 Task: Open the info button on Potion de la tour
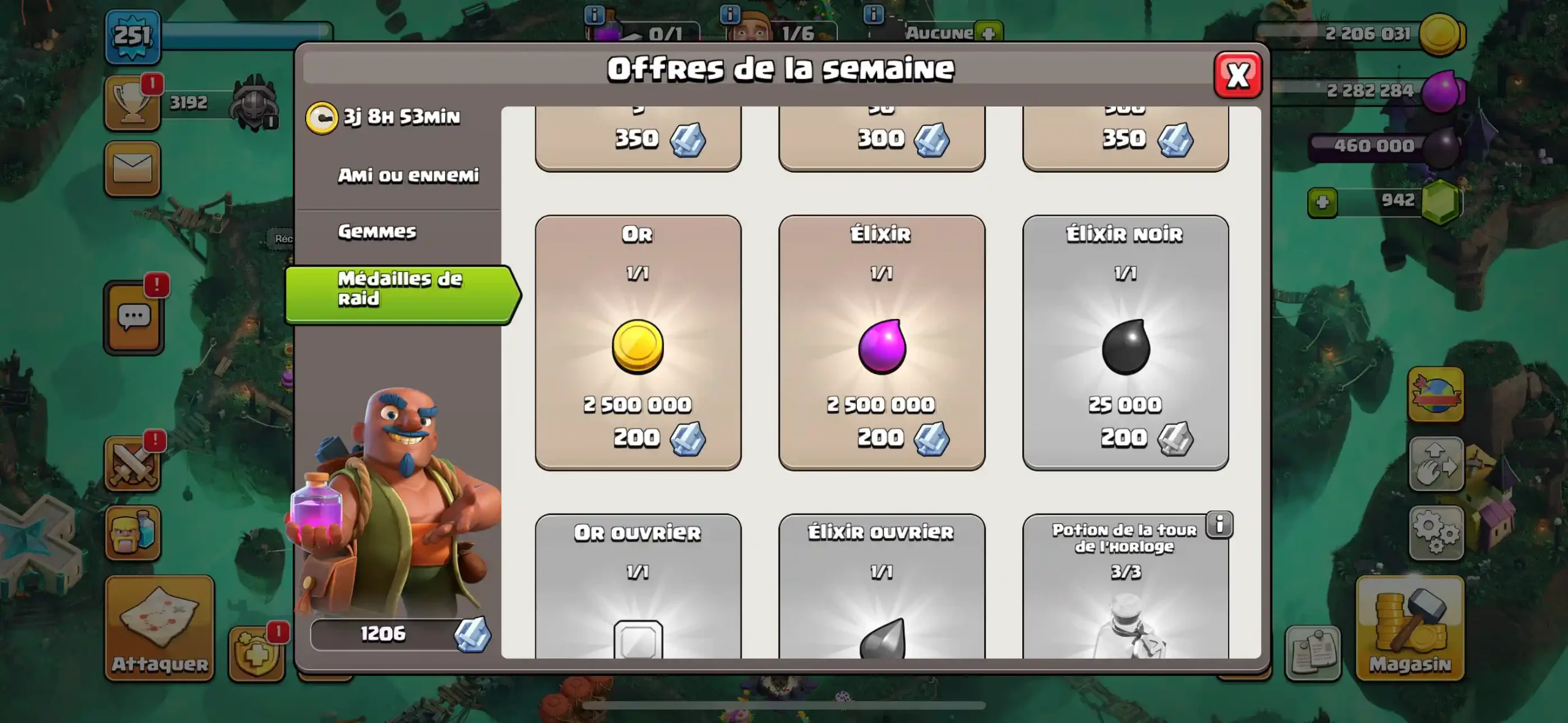pyautogui.click(x=1219, y=525)
